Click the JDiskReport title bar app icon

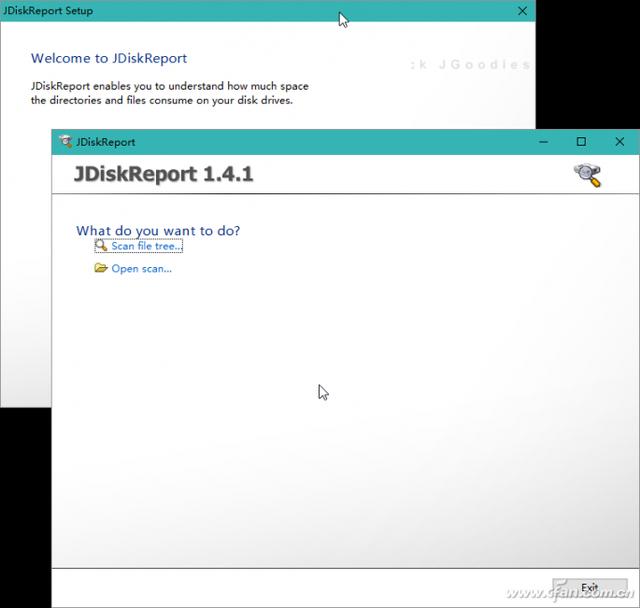65,142
